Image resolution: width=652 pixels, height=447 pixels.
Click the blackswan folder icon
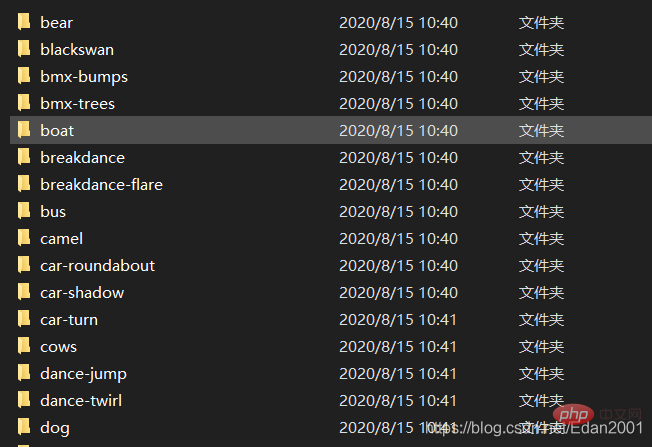click(24, 49)
